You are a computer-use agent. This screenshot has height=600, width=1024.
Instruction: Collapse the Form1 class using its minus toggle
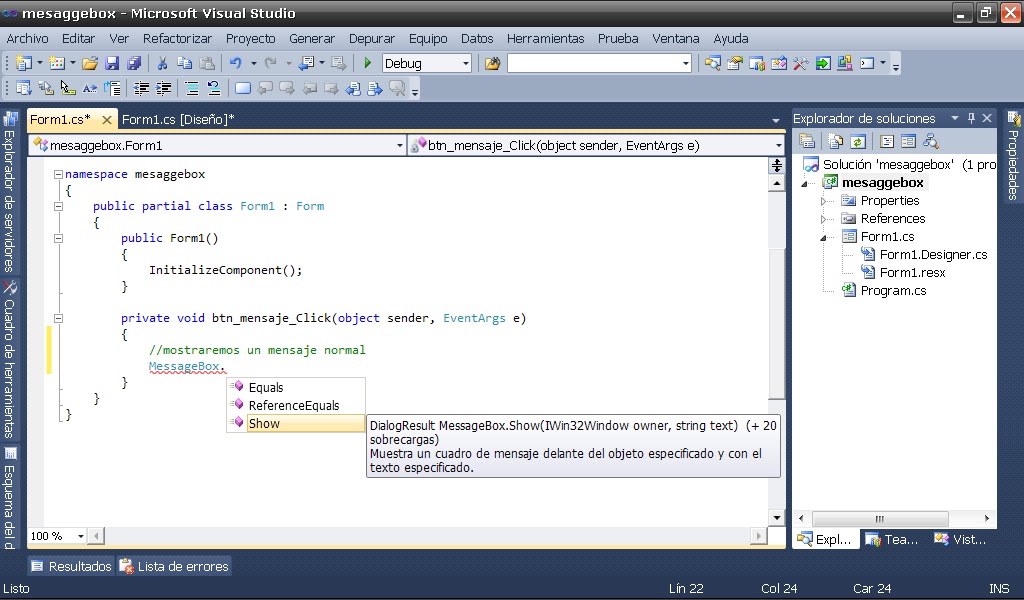point(58,206)
